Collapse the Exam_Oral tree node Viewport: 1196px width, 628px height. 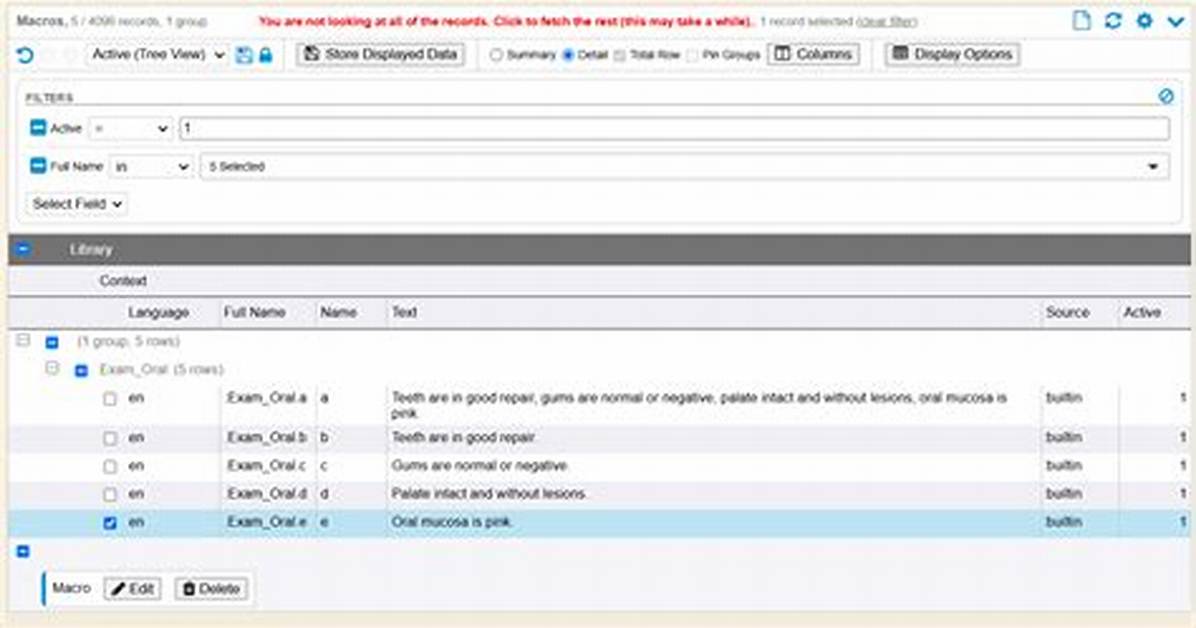coord(52,369)
